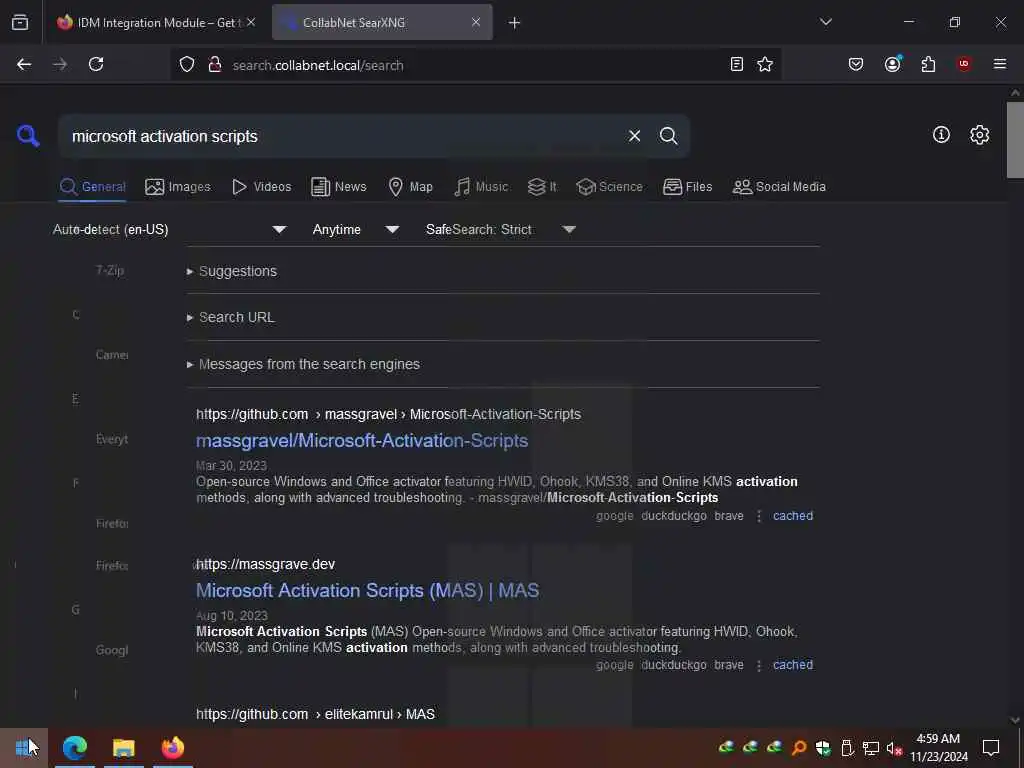This screenshot has height=768, width=1024.
Task: Click the browser address bar URL
Action: tap(318, 65)
